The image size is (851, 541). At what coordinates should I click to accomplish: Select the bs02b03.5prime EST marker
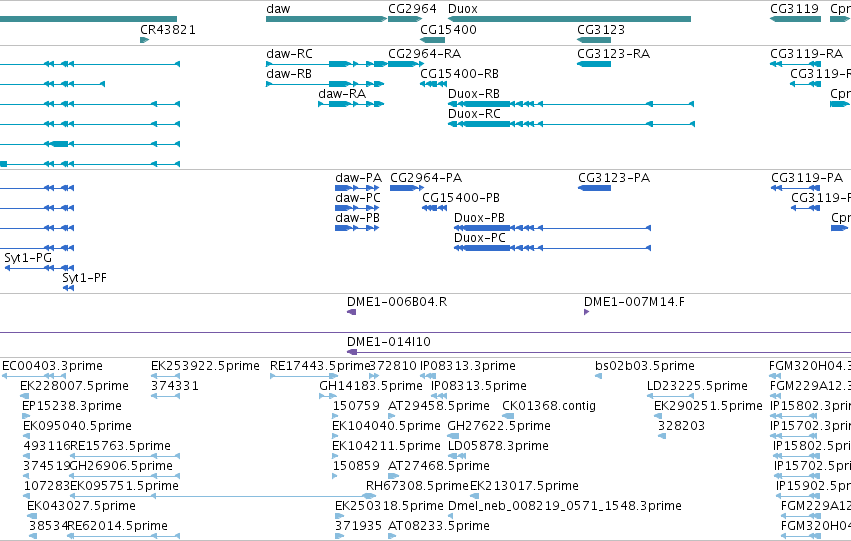(598, 375)
